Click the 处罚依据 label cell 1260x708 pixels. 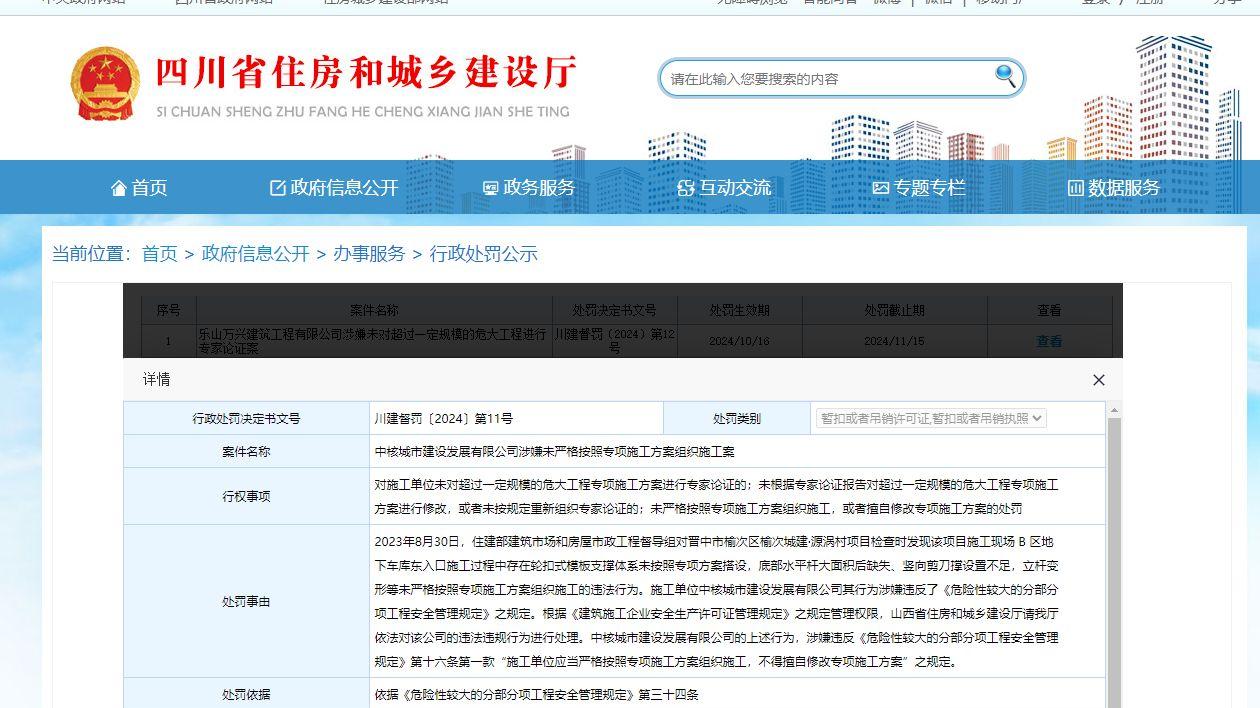click(246, 694)
